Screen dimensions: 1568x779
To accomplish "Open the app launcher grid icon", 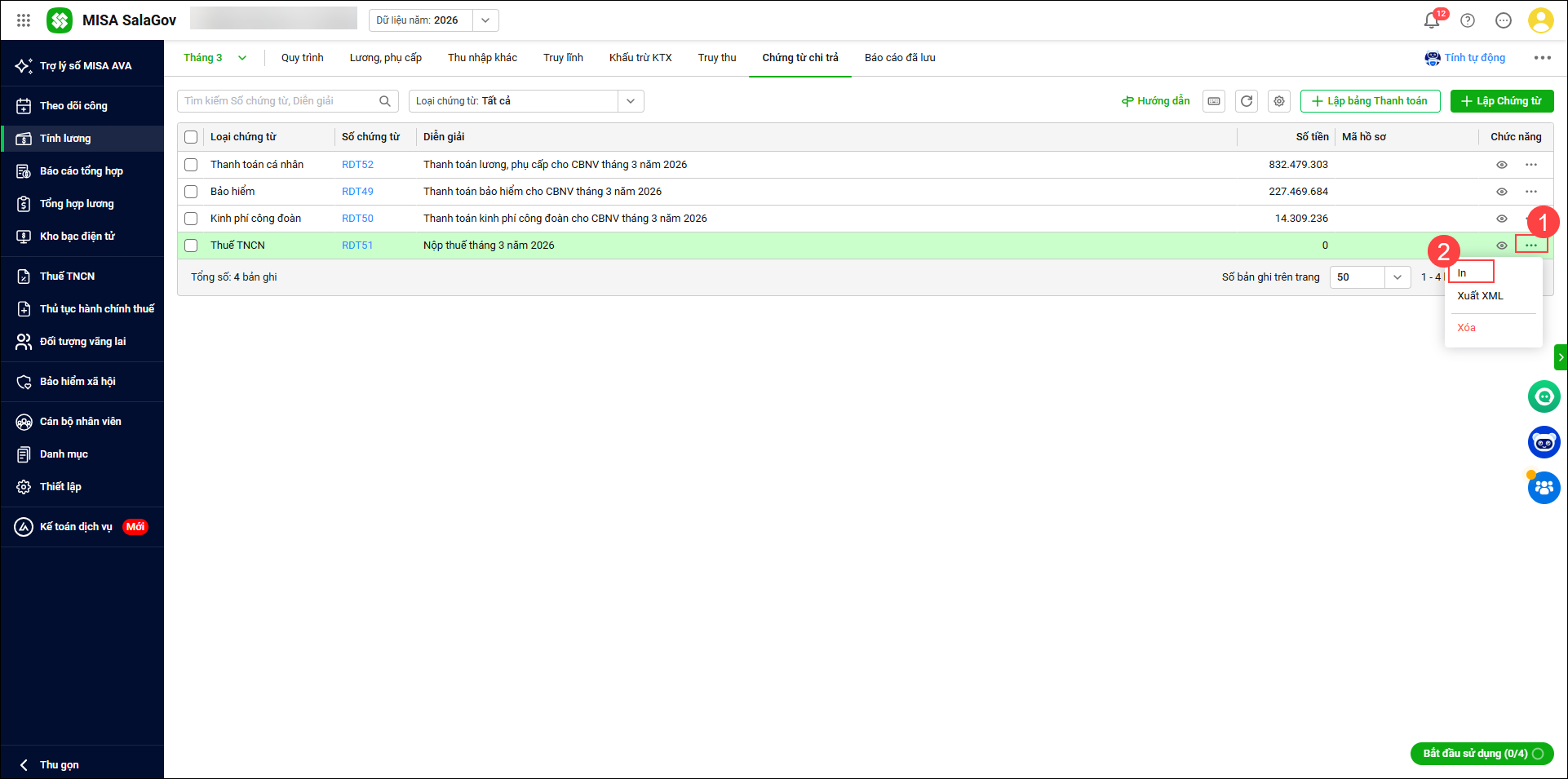I will [24, 20].
